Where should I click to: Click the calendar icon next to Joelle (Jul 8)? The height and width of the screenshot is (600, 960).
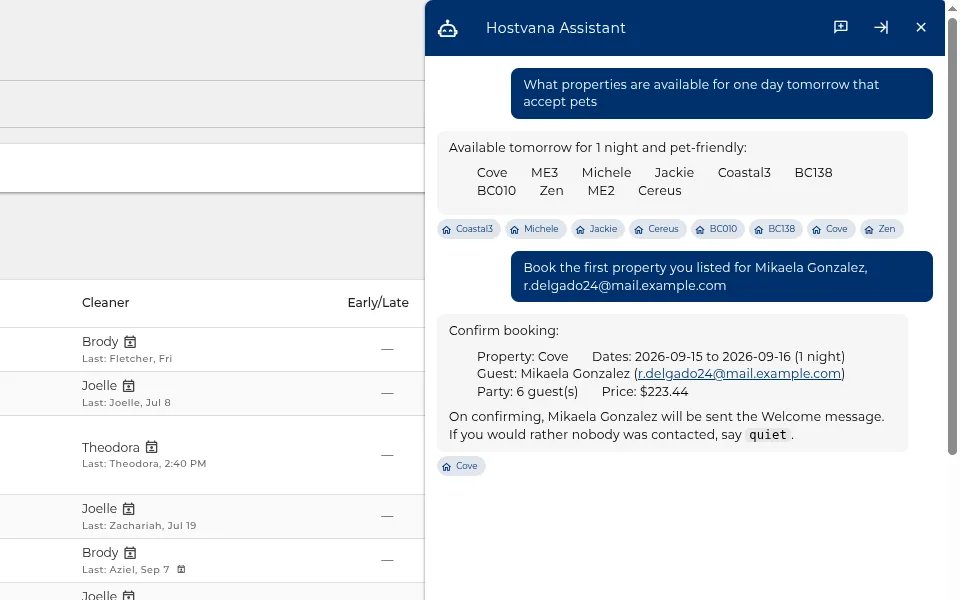coord(129,386)
